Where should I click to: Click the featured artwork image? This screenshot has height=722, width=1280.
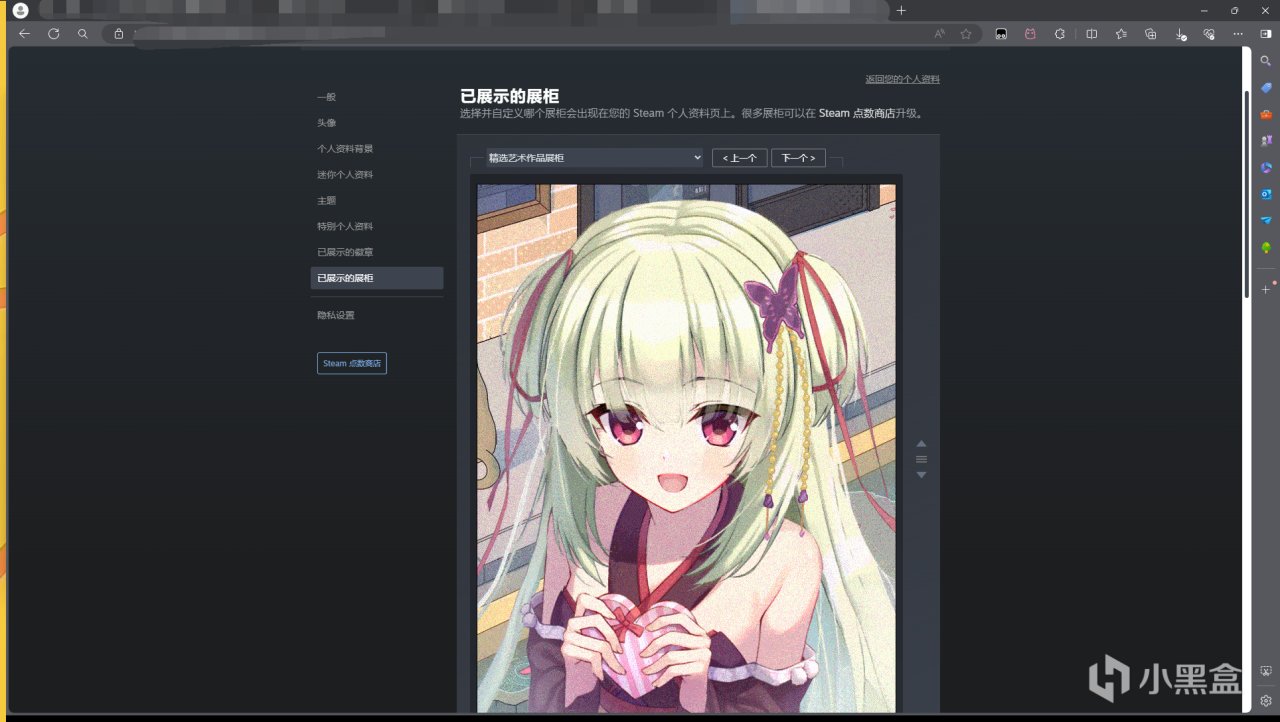coord(686,448)
